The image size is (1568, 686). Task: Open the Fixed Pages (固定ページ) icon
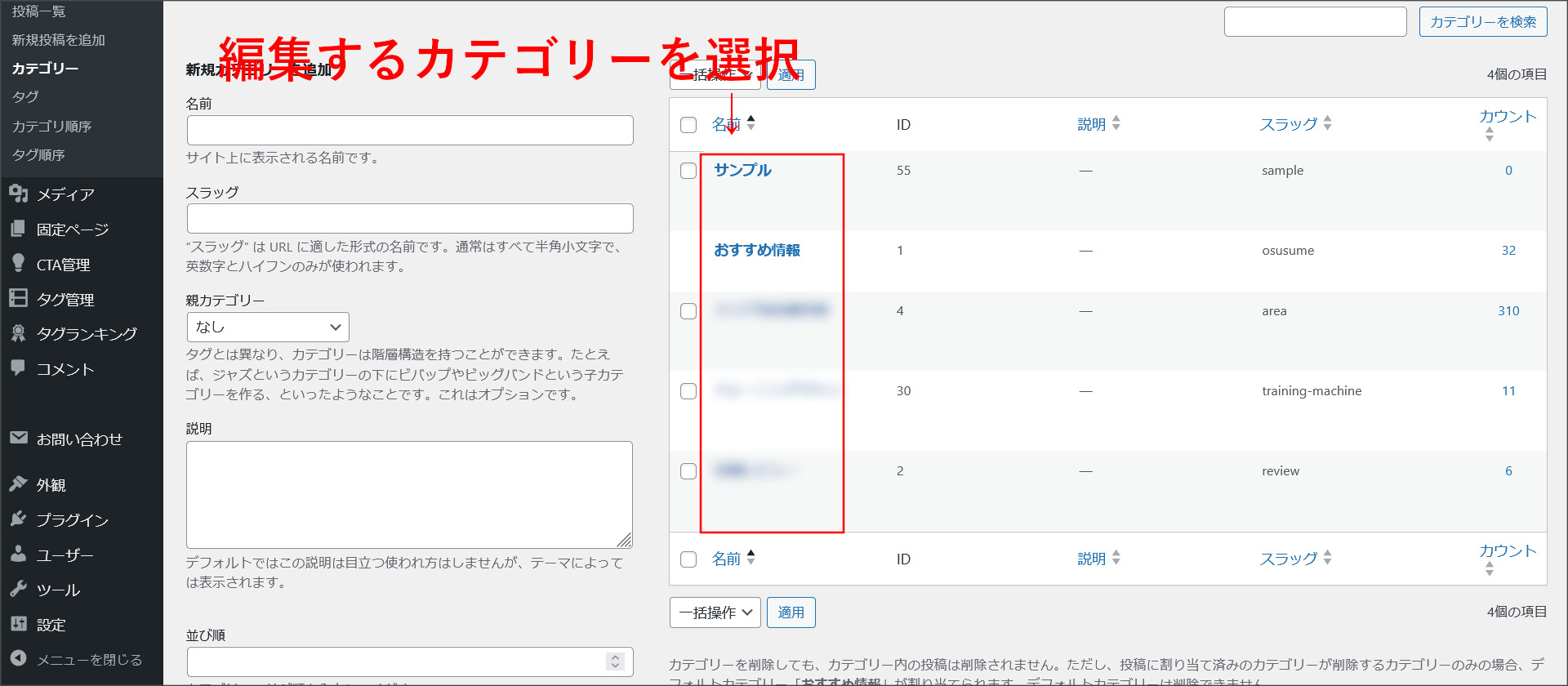(x=18, y=229)
